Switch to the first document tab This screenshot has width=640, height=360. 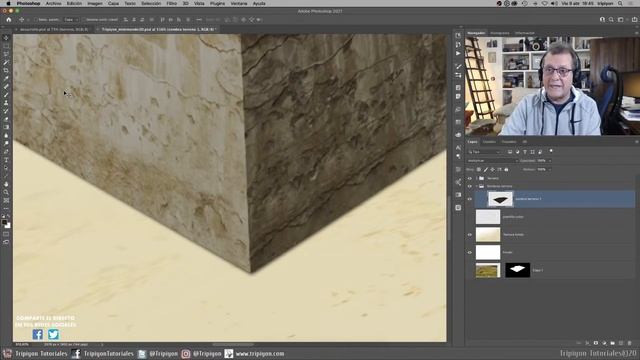(x=53, y=29)
